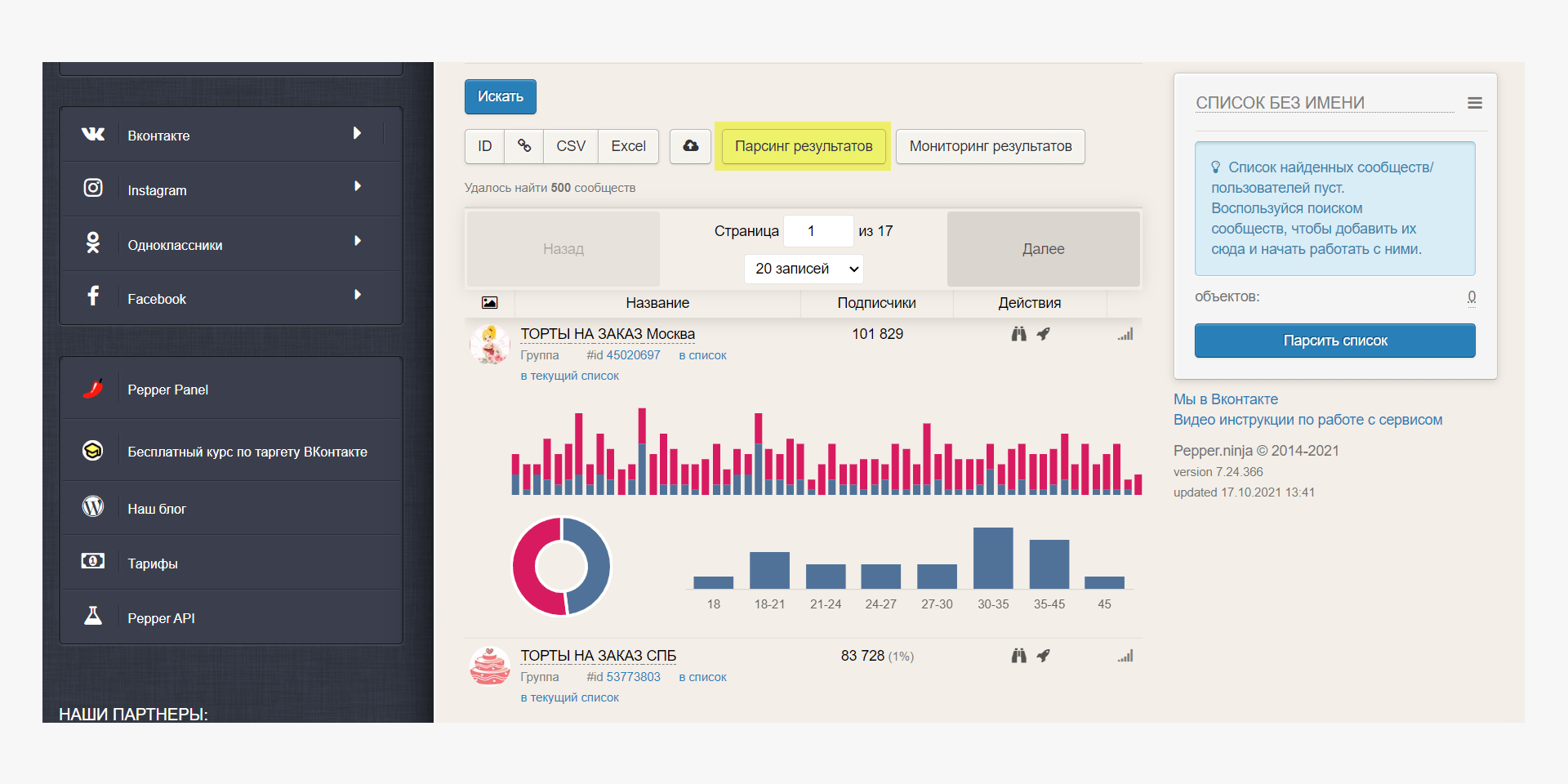The image size is (1568, 784).
Task: Click rocket icon for ТОРТЫ НА ЗАКАЗ СПБ
Action: [x=1043, y=656]
